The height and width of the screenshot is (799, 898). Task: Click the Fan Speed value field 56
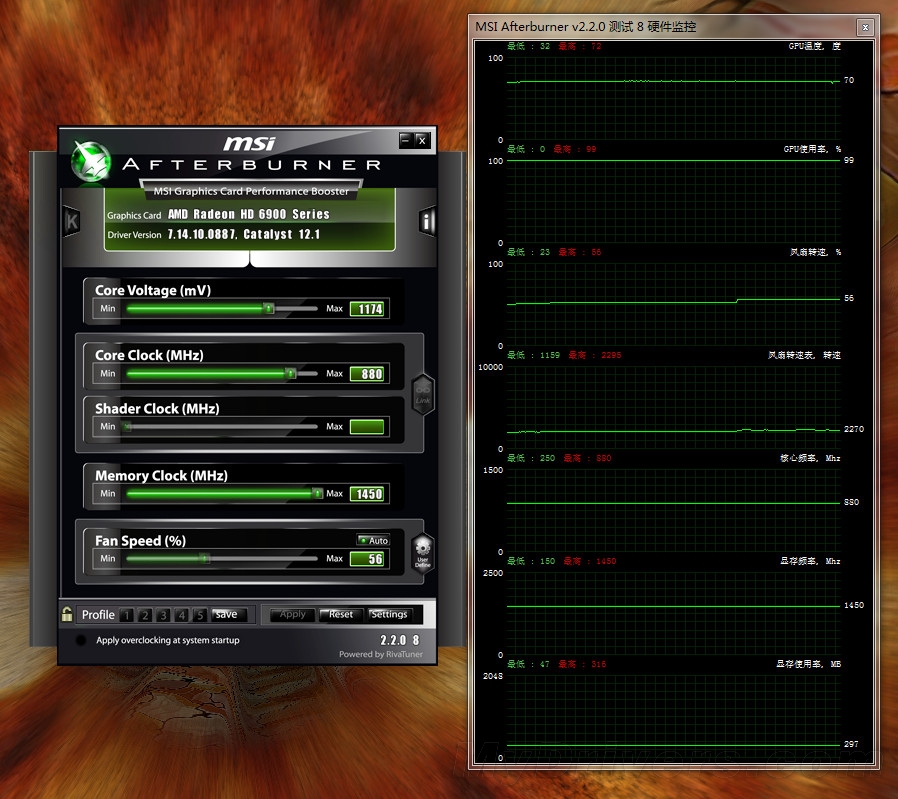tap(367, 558)
